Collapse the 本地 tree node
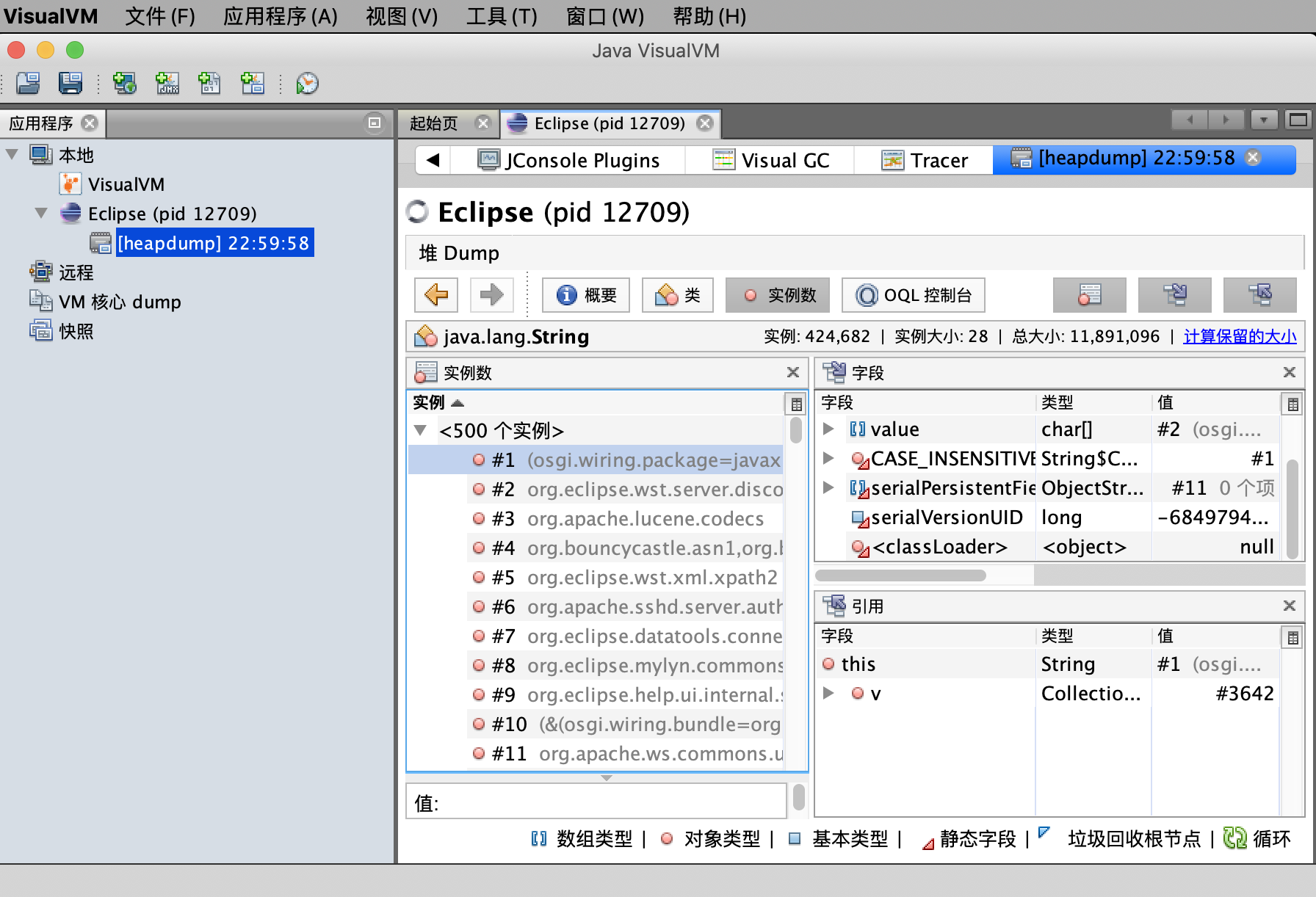 pyautogui.click(x=12, y=154)
